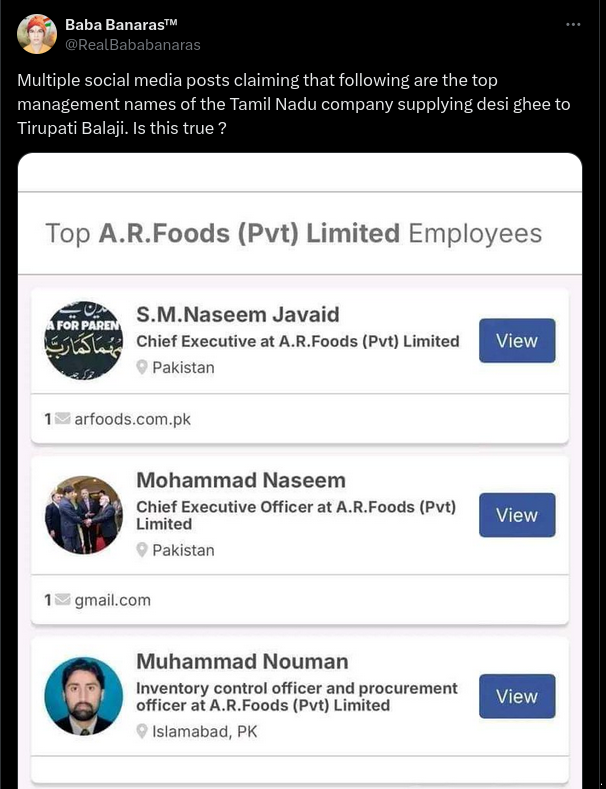Click View button for Muhammad Nouman
606x789 pixels.
pyautogui.click(x=517, y=696)
